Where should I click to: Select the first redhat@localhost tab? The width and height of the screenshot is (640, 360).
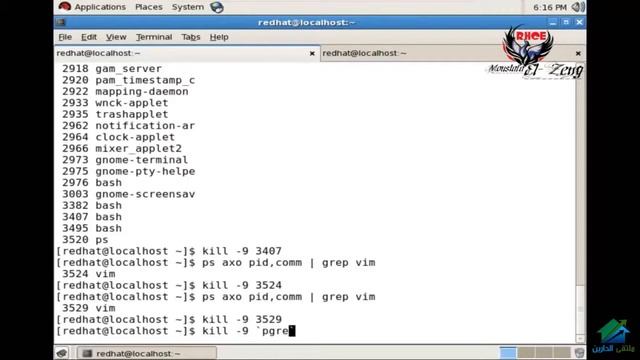(187, 53)
